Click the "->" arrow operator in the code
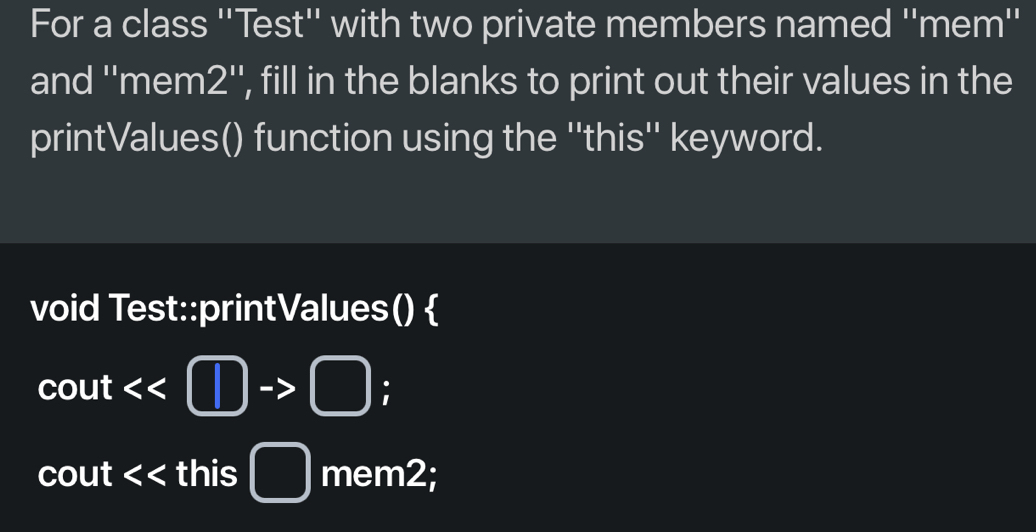Image resolution: width=1036 pixels, height=532 pixels. (277, 388)
